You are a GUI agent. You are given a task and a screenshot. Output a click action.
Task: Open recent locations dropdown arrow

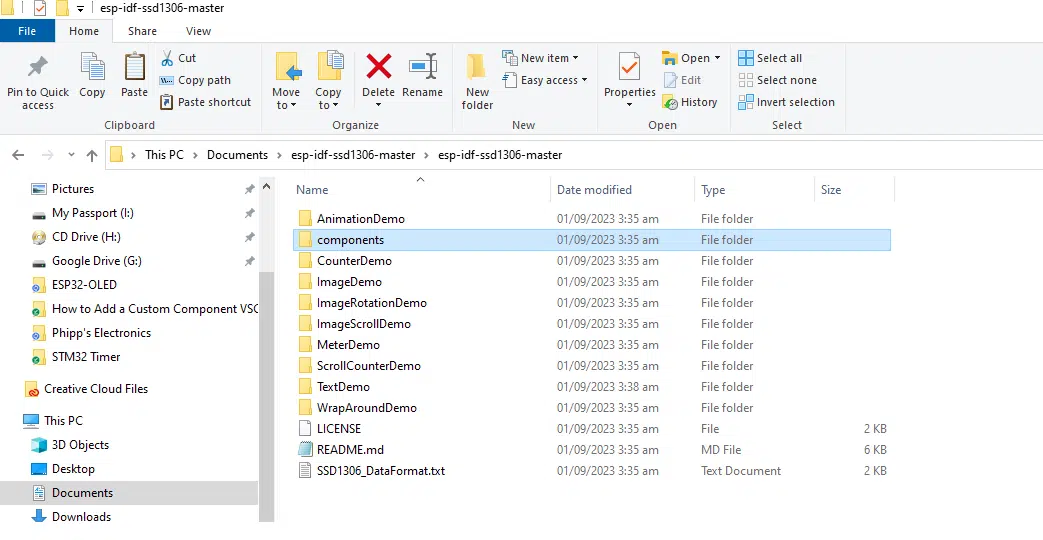click(71, 155)
